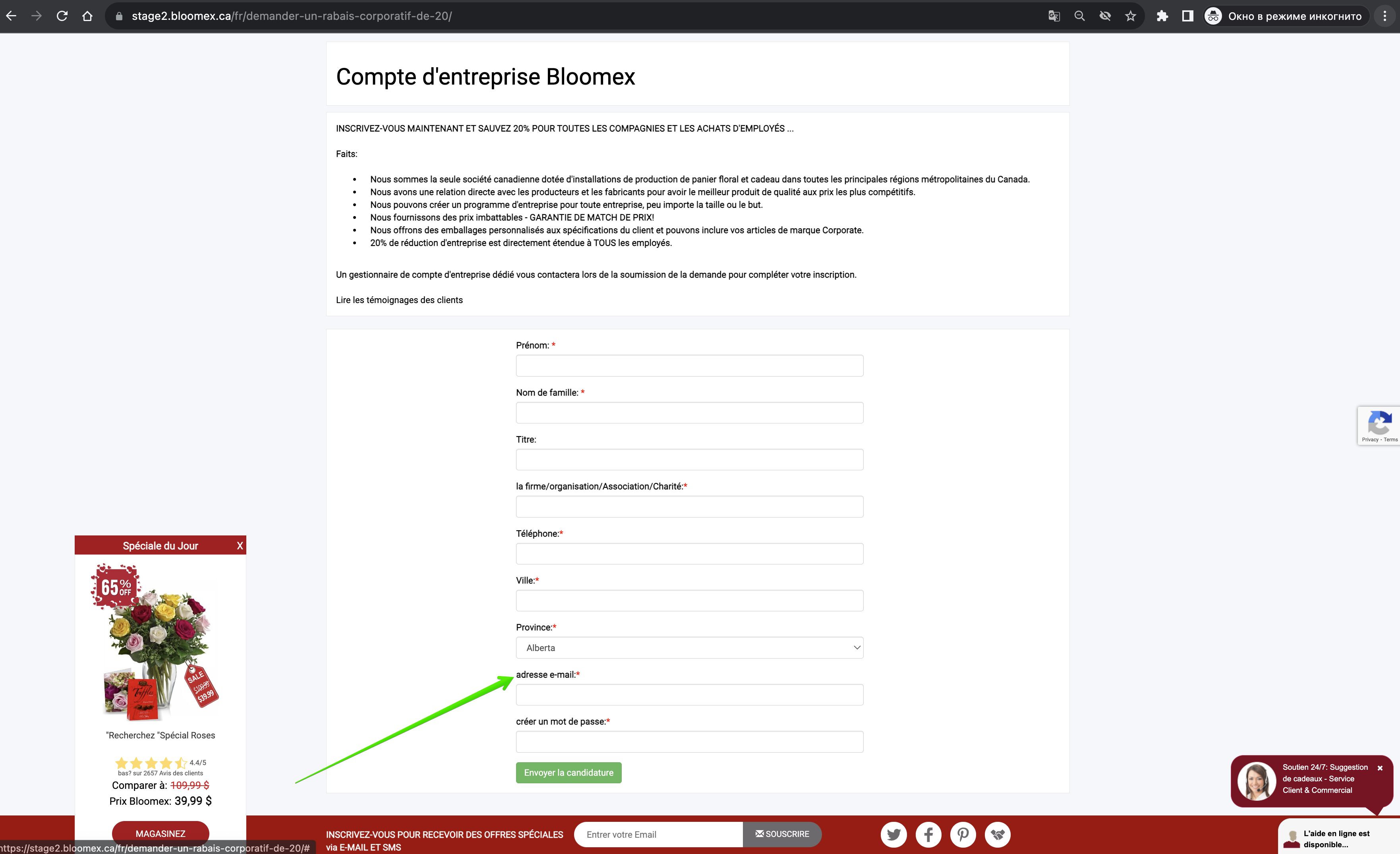Click the struck-through 109,99 $ price

tap(190, 784)
